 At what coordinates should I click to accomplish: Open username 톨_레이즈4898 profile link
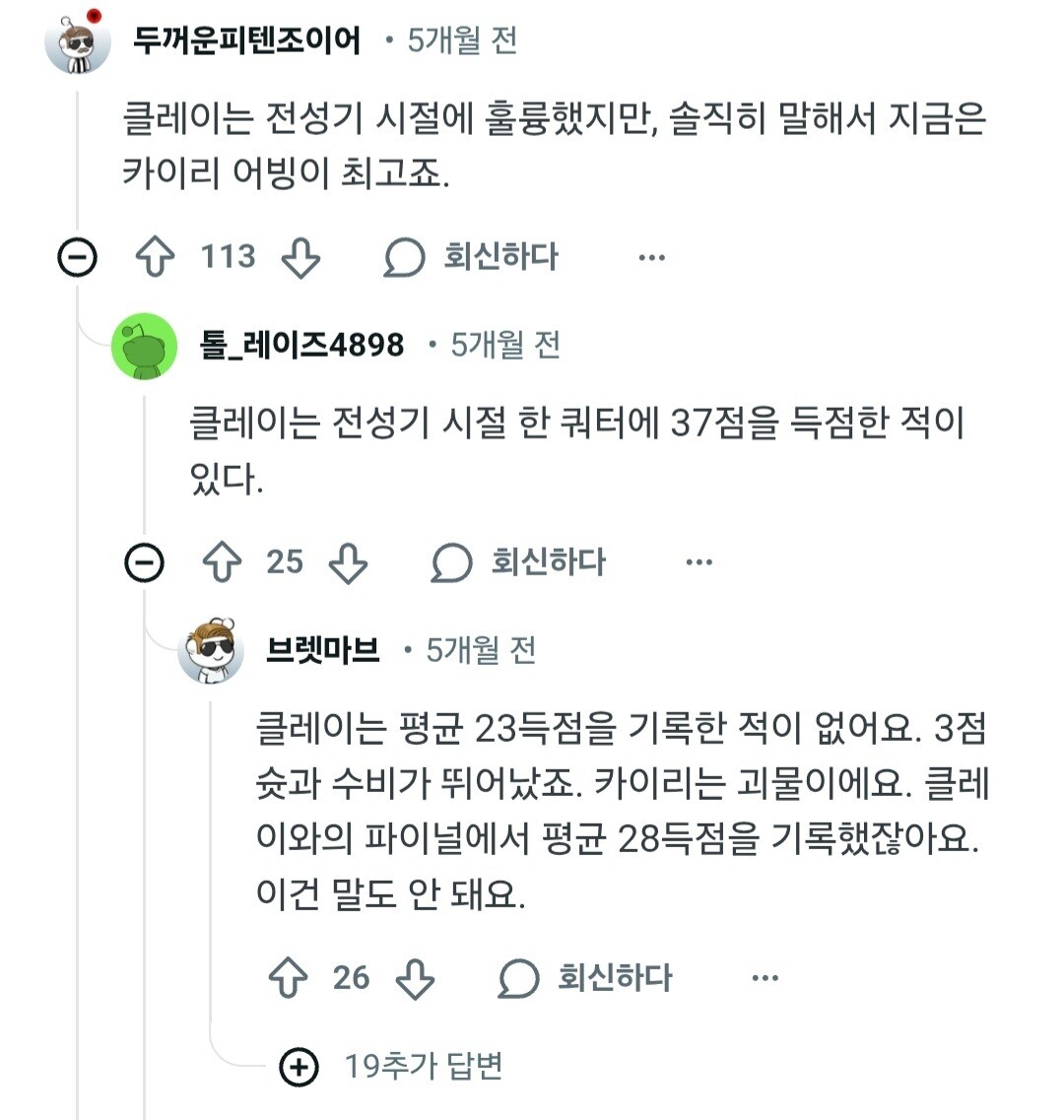click(x=301, y=346)
